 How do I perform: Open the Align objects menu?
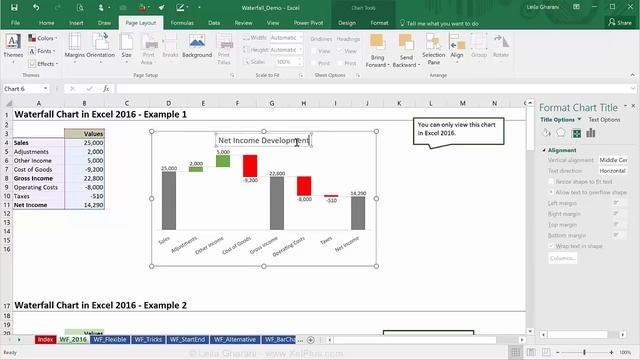click(457, 48)
